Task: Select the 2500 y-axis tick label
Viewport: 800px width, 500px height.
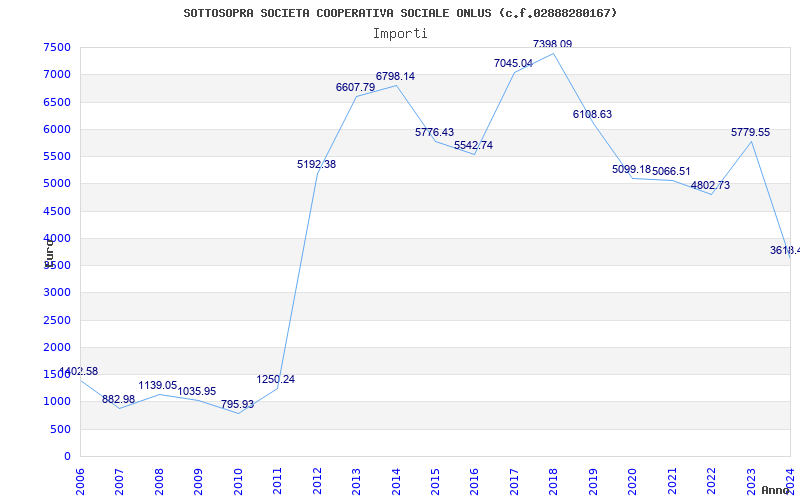Action: click(x=57, y=320)
